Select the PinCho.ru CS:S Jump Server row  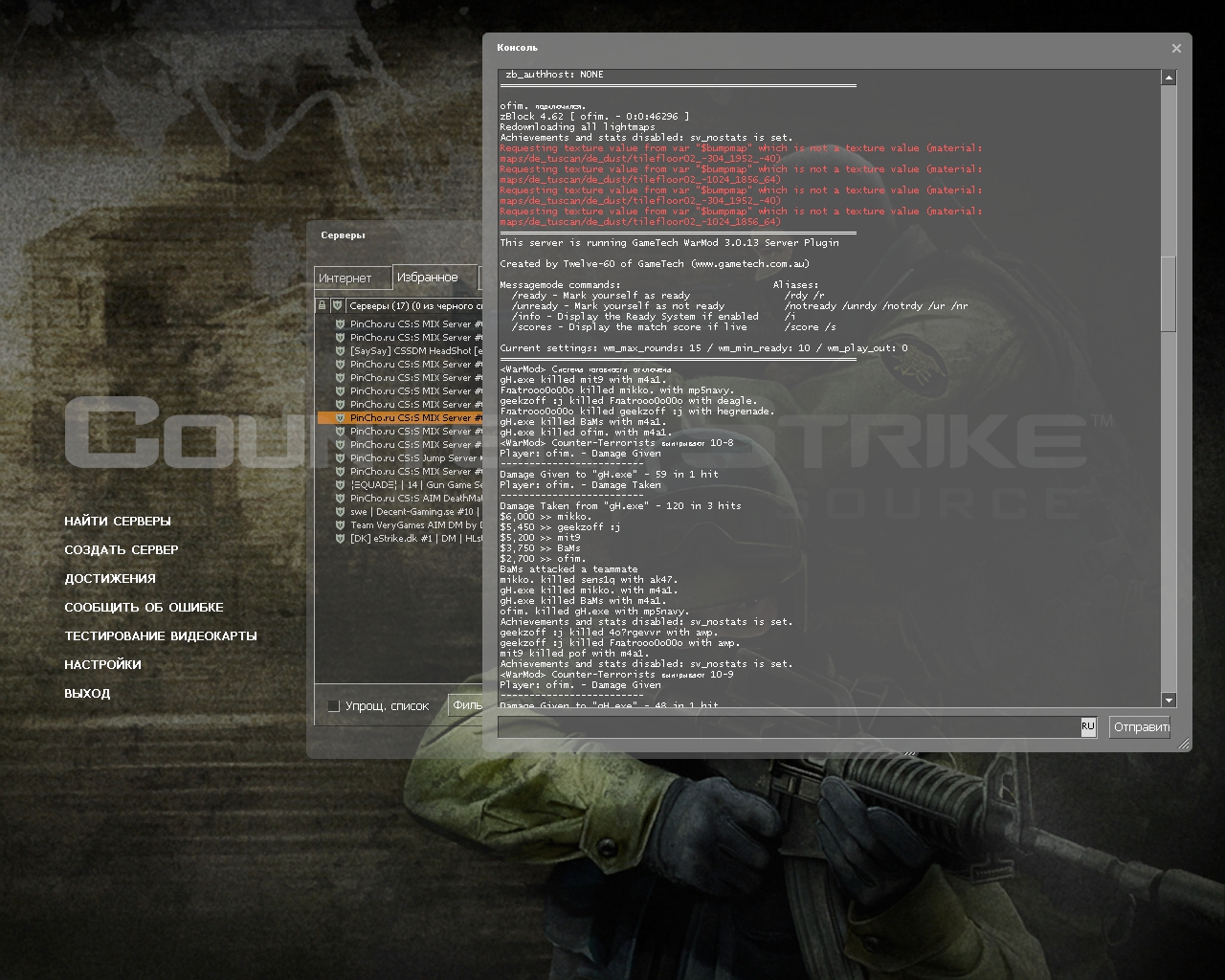point(400,458)
